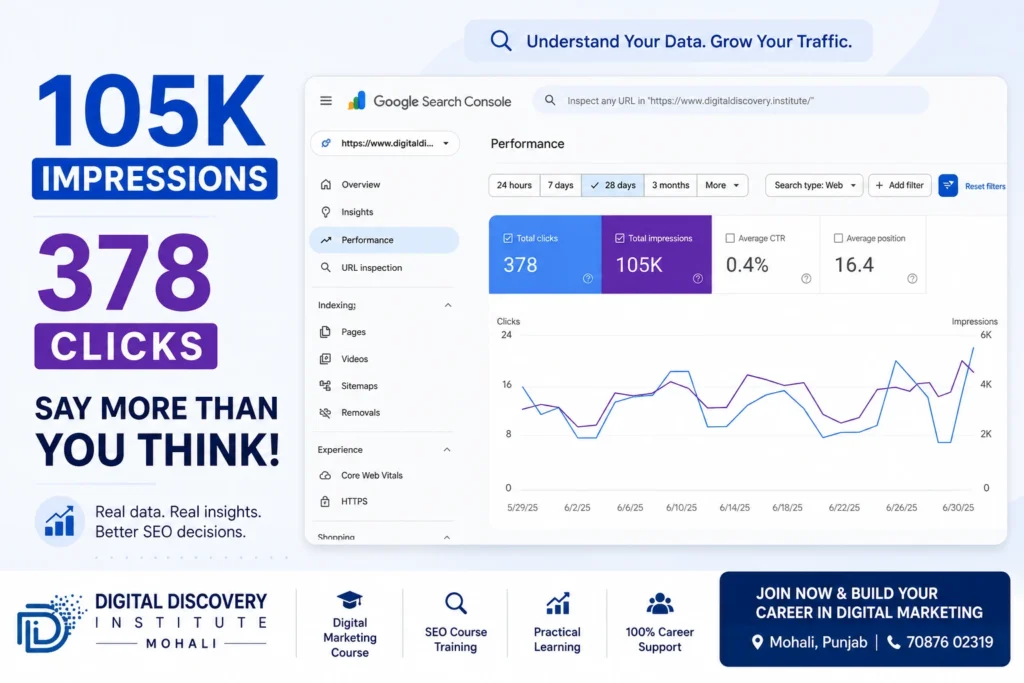Screen dimensions: 1024x683
Task: Click the URL inspection search magnifier icon
Action: pyautogui.click(x=550, y=100)
